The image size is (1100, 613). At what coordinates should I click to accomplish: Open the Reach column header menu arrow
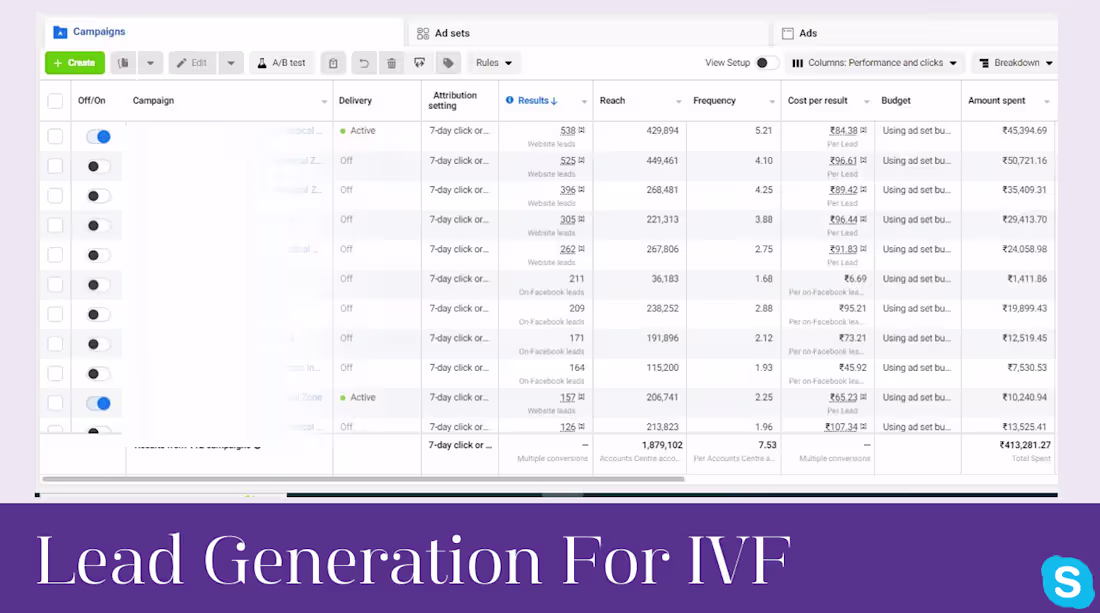678,102
